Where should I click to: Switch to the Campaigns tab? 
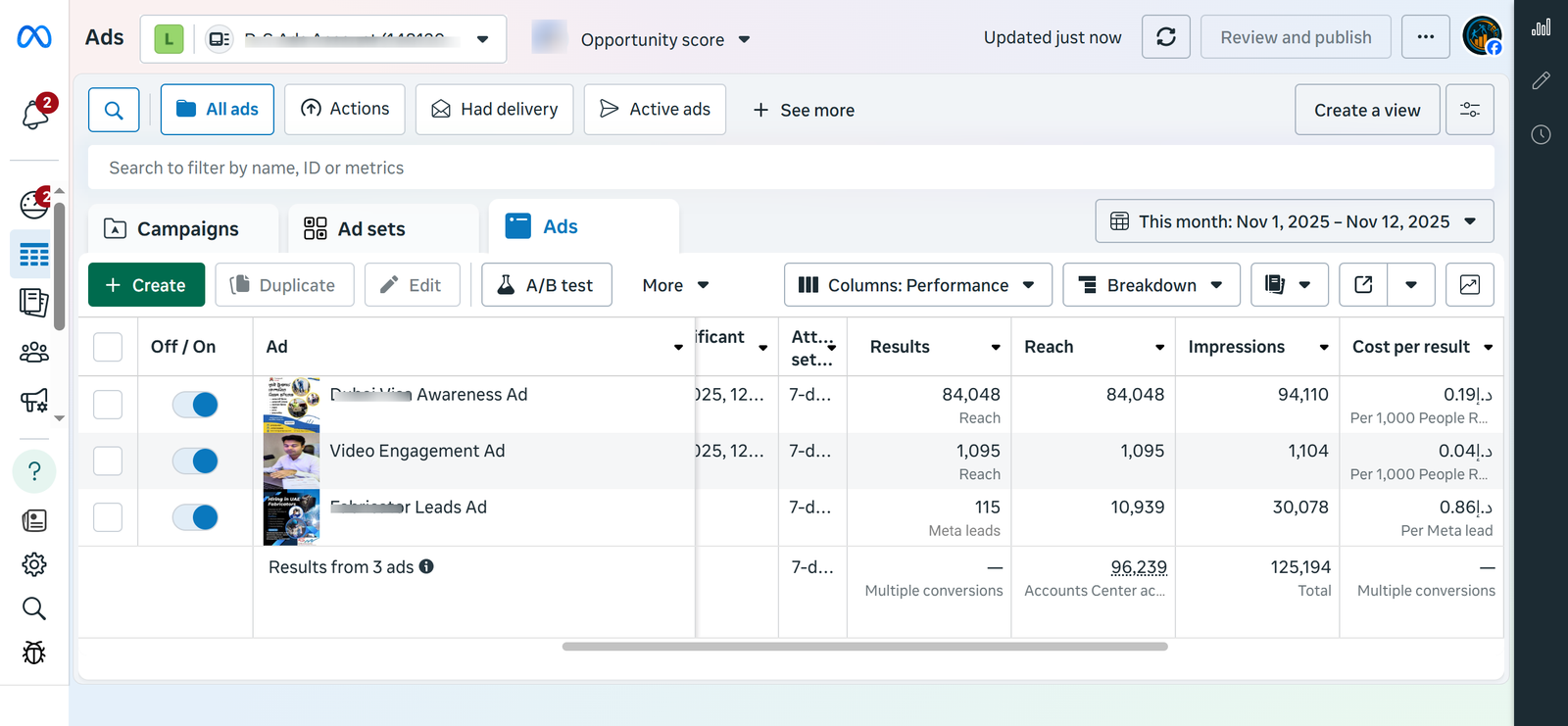(x=183, y=228)
